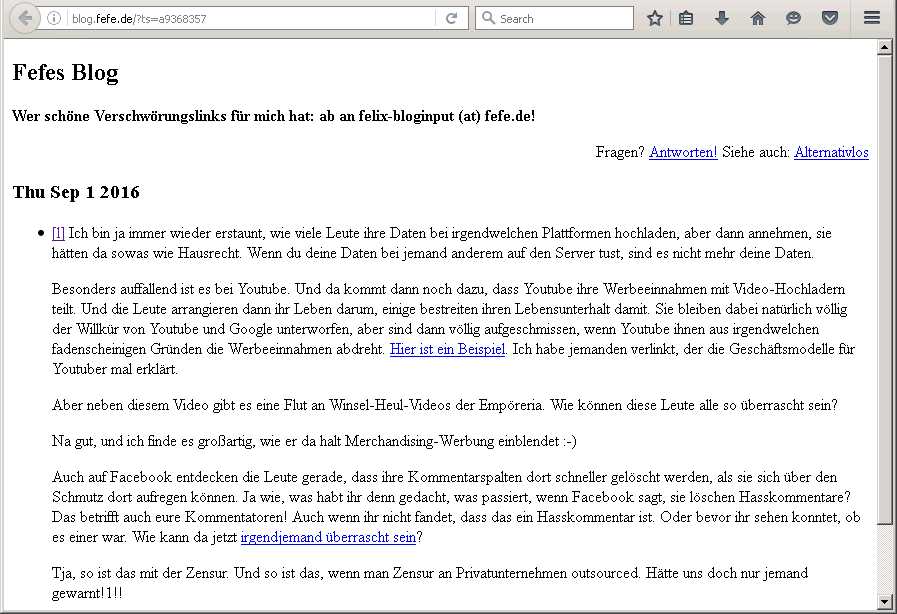Open the chat smiley icon in toolbar
897x614 pixels.
click(793, 18)
